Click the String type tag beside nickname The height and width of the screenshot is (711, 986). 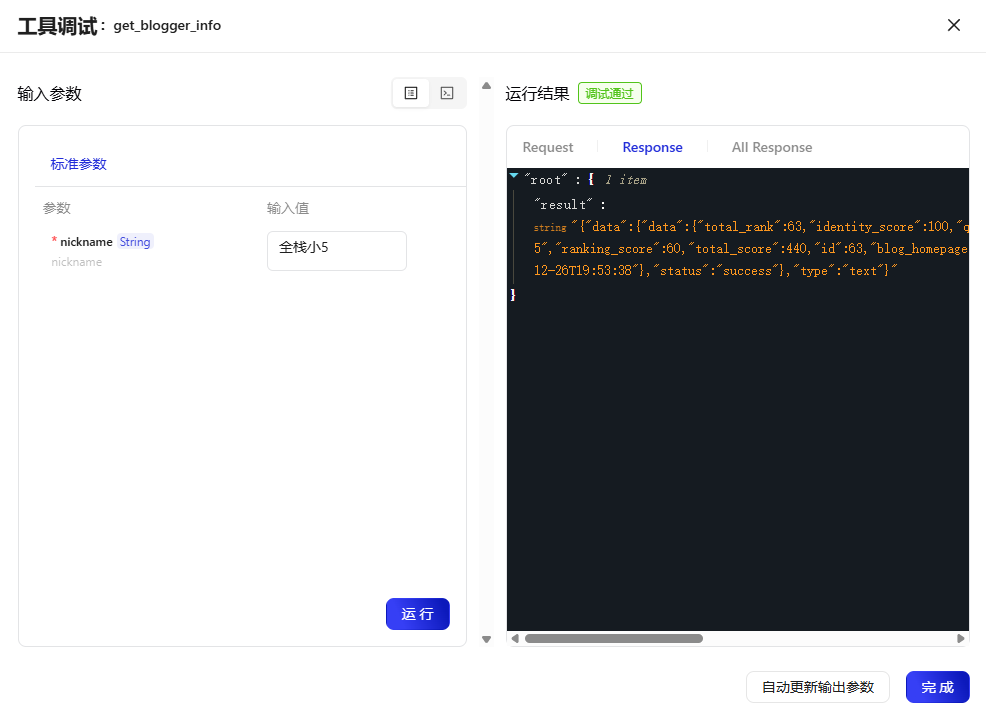pyautogui.click(x=135, y=242)
